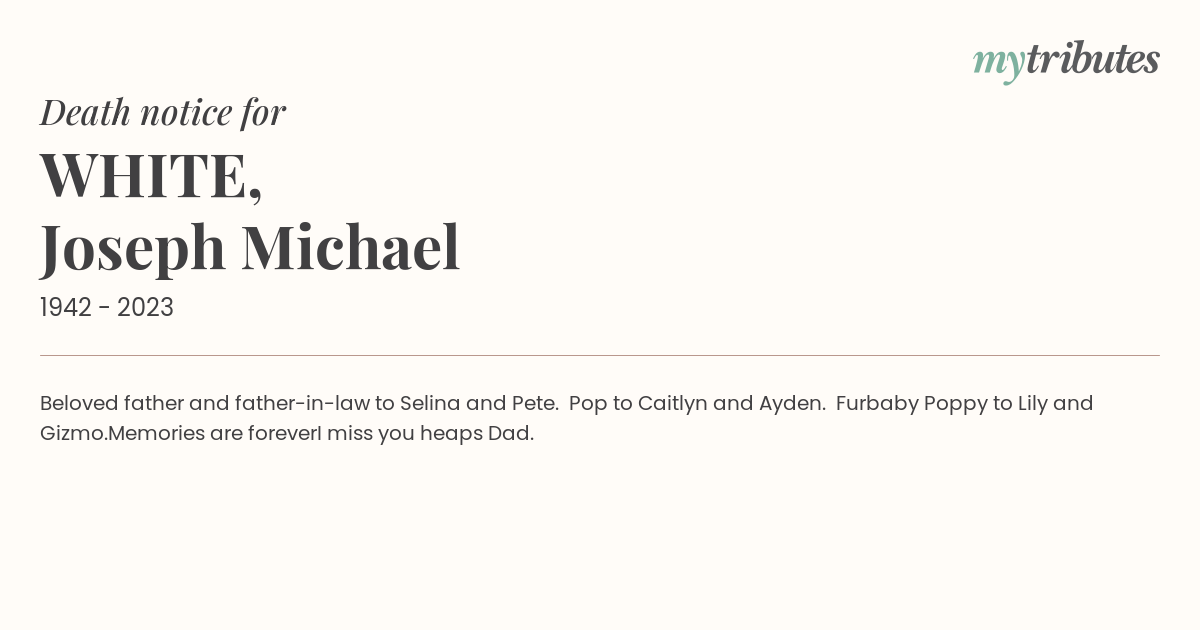The height and width of the screenshot is (630, 1200).
Task: Select the death year 2023
Action: pyautogui.click(x=145, y=308)
